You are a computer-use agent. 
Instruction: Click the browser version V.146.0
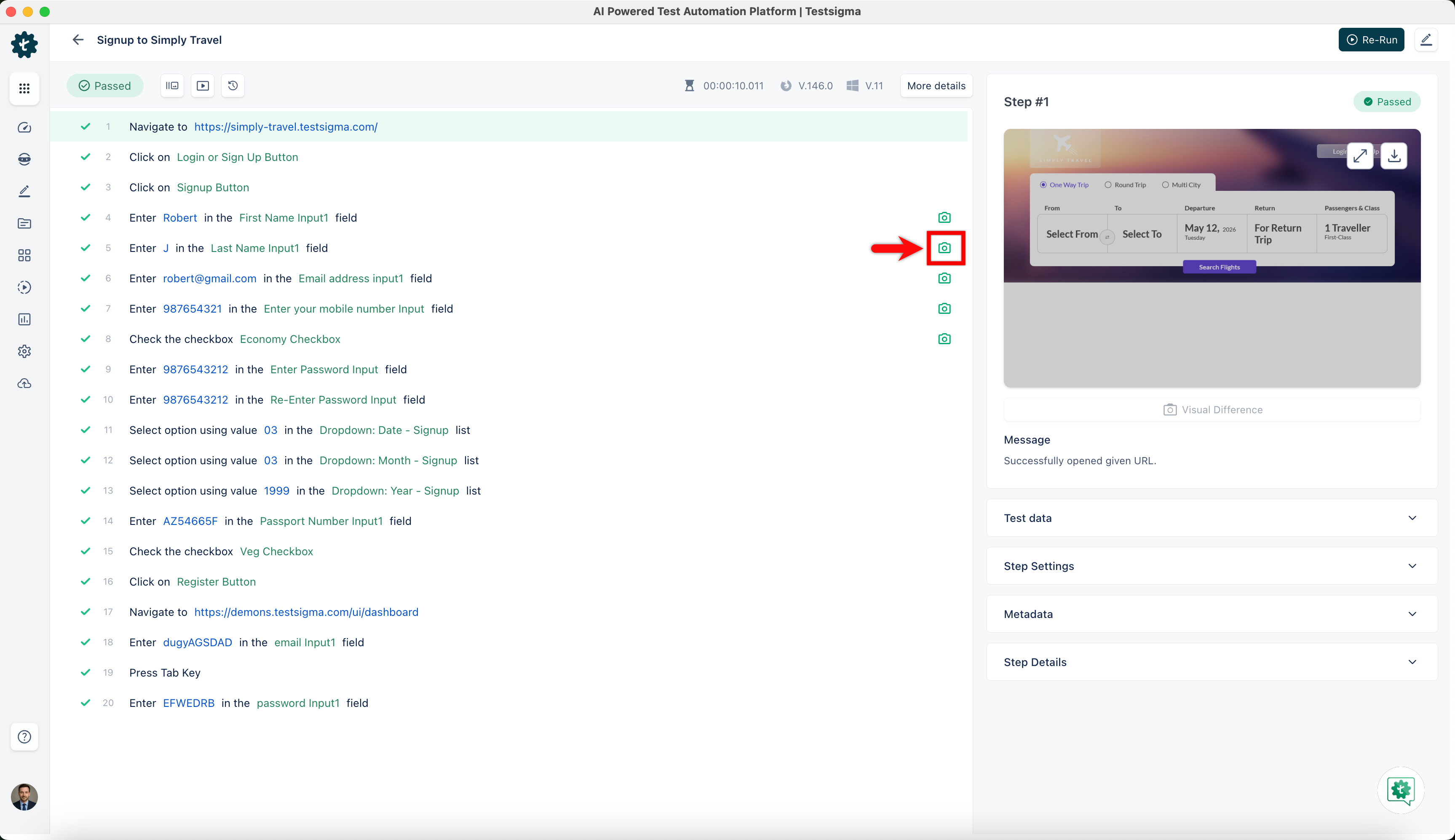tap(816, 86)
